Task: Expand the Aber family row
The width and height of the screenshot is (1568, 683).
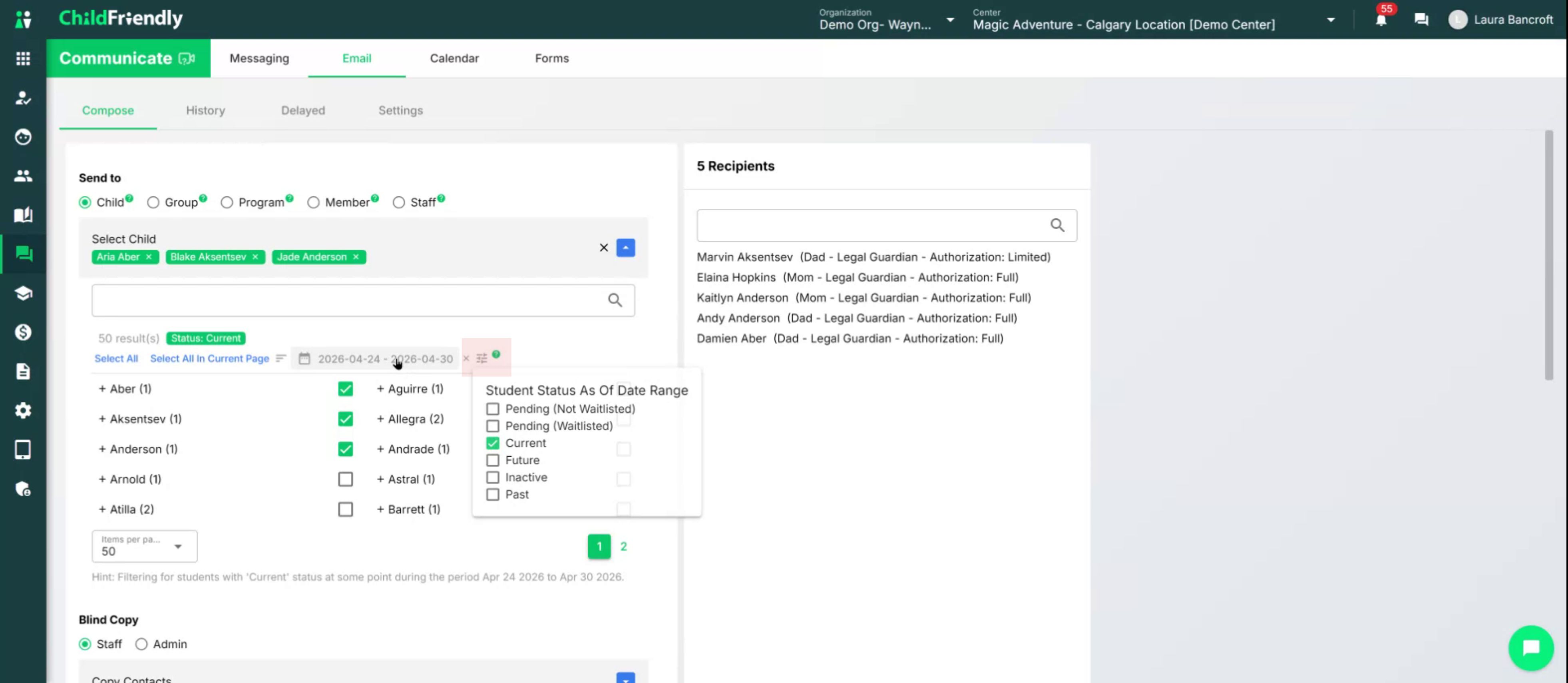Action: click(102, 389)
